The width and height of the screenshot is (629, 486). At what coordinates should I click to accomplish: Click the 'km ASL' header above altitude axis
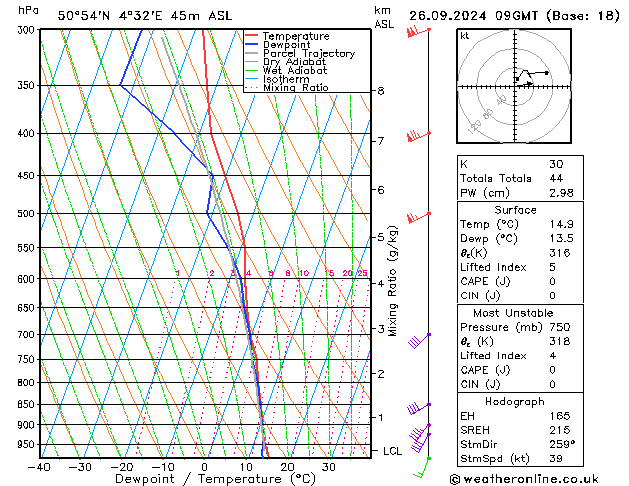tap(383, 17)
